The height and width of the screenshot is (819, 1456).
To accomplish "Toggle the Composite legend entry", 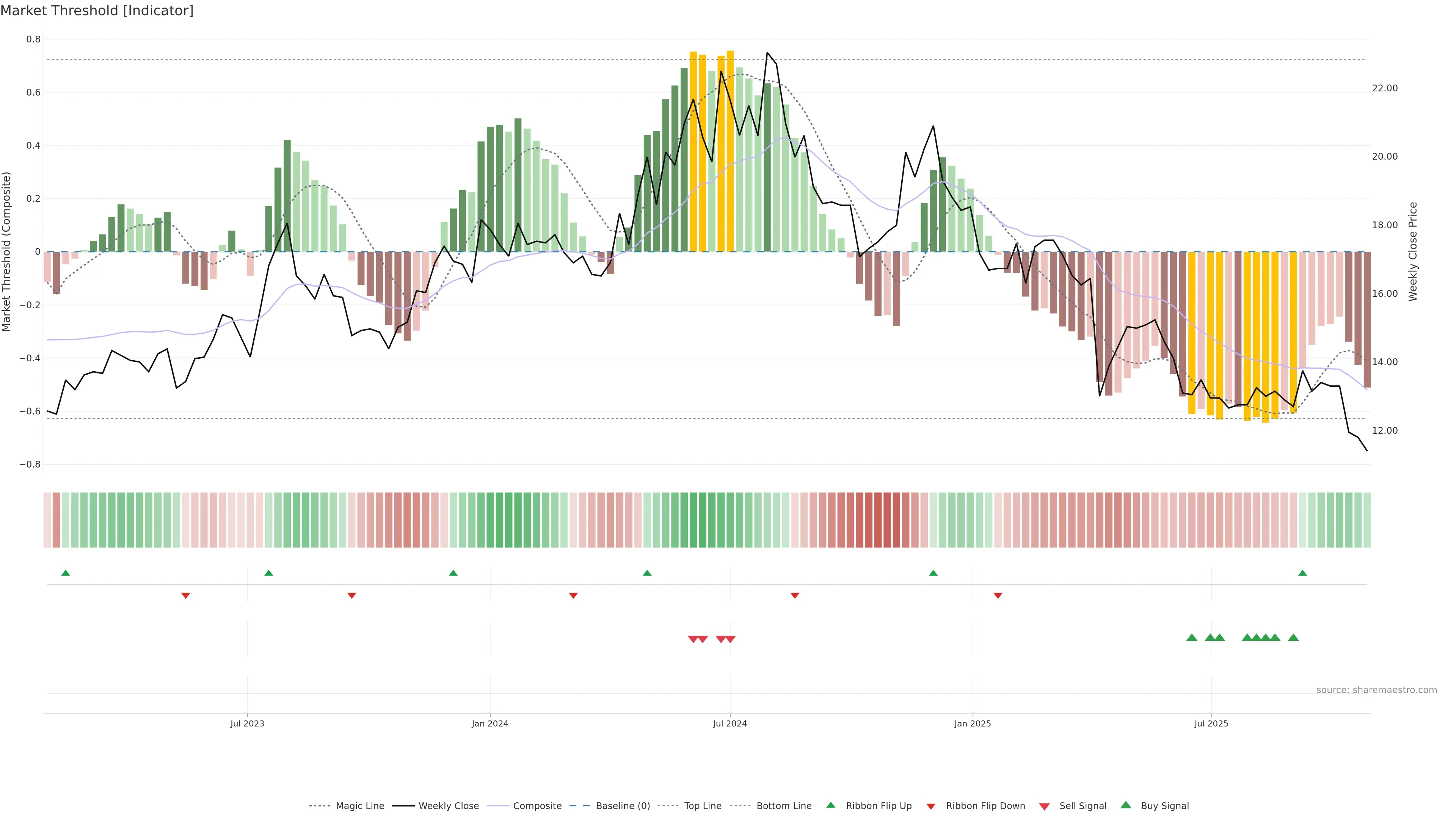I will [x=537, y=806].
